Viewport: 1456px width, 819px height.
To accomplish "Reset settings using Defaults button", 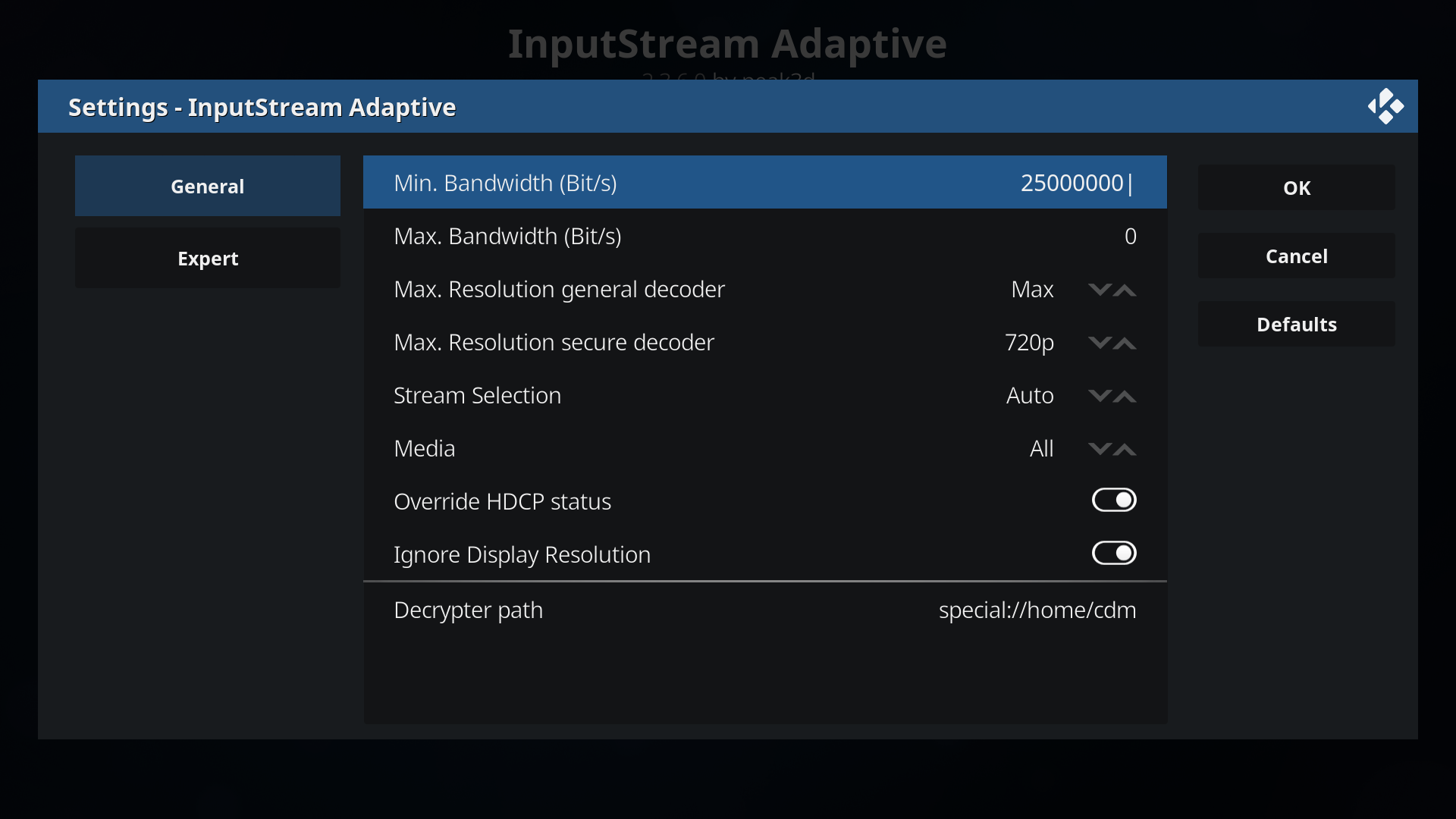I will coord(1296,324).
